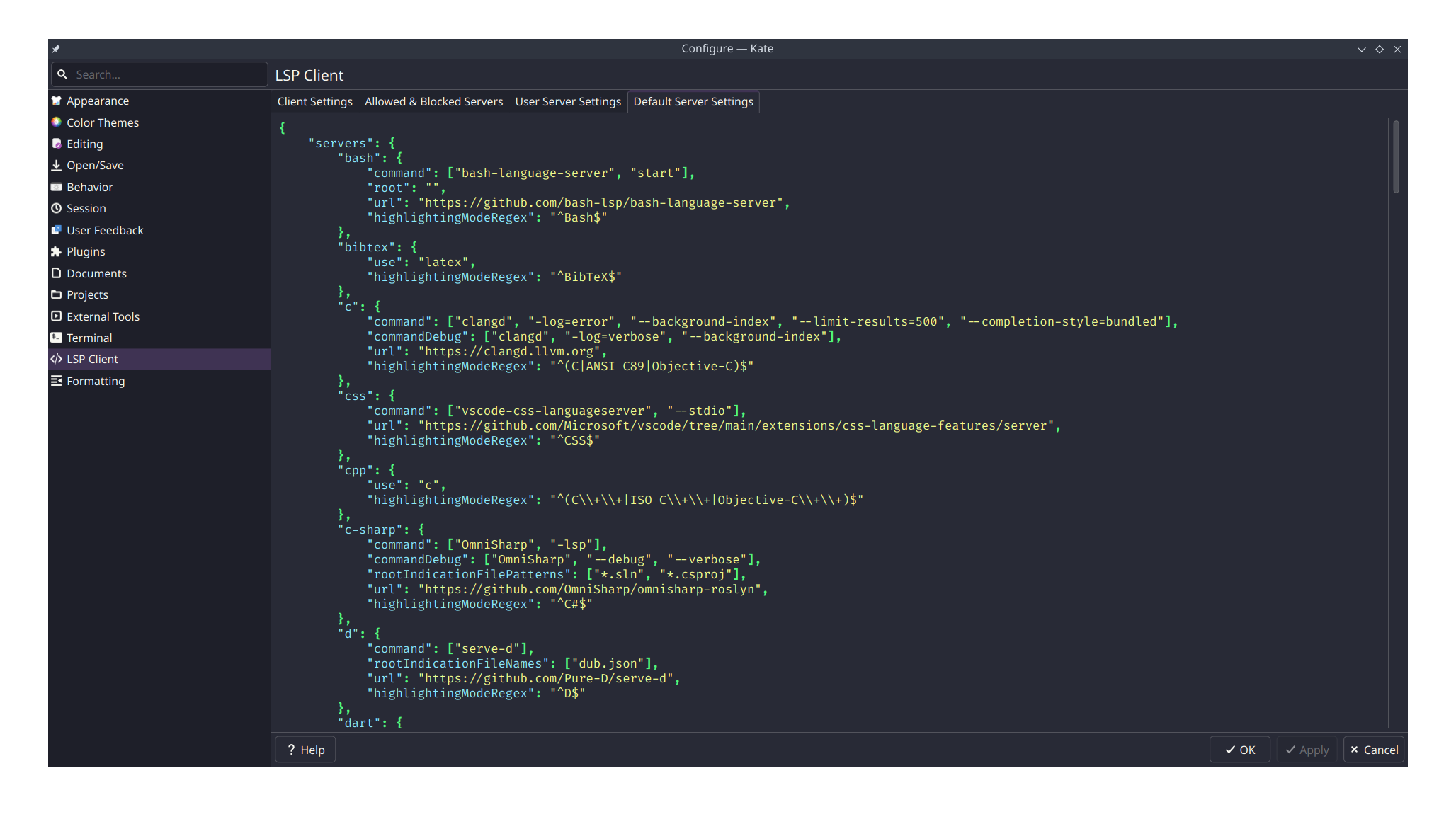
Task: Open the Session settings
Action: [x=86, y=208]
